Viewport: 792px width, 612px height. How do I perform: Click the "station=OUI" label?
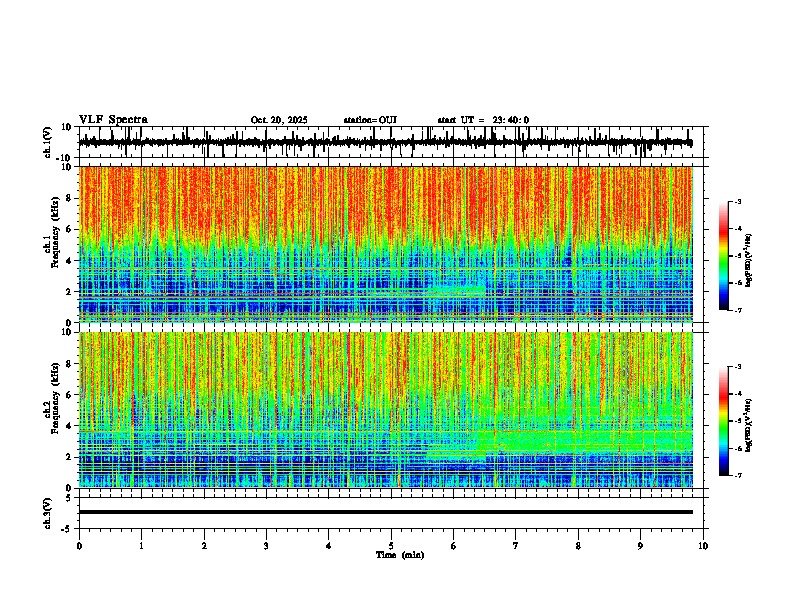[370, 120]
